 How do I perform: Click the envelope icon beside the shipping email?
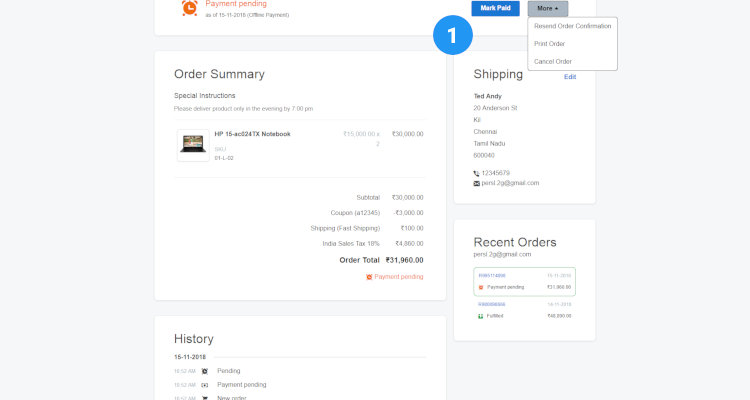click(476, 183)
